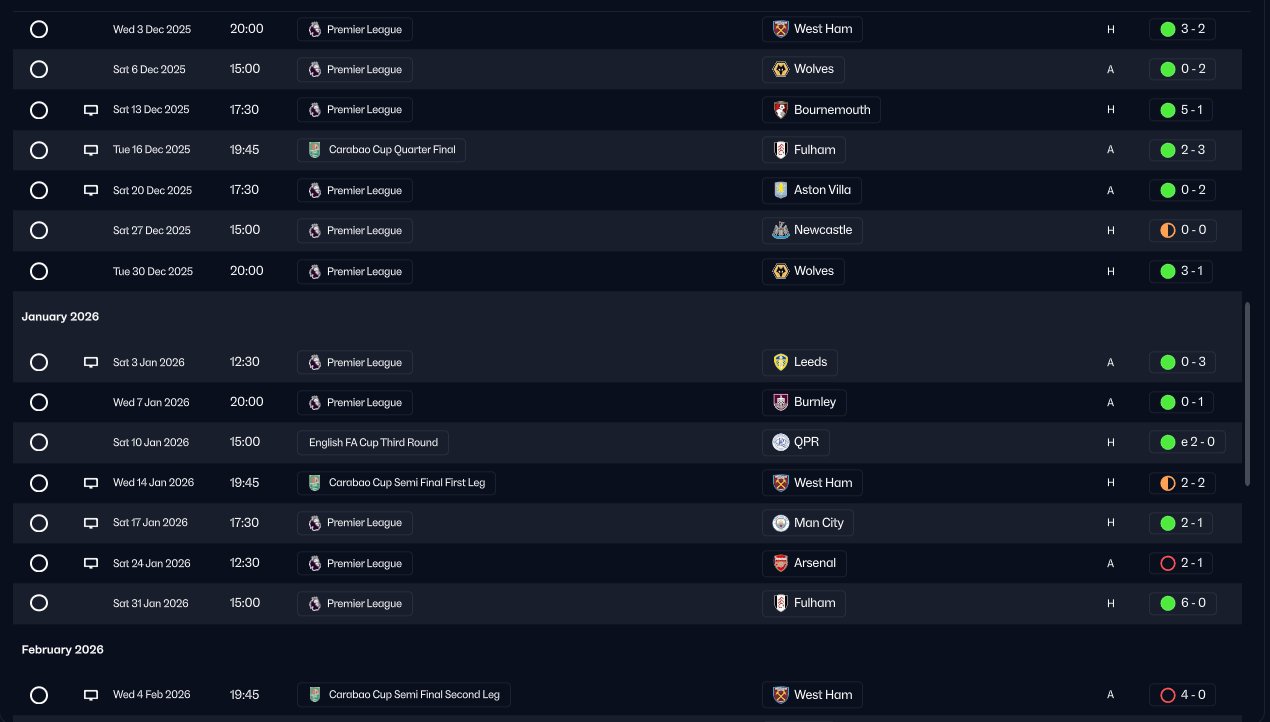Collapse the February 2026 month header
Screen dimensions: 1270x722
(x=63, y=650)
